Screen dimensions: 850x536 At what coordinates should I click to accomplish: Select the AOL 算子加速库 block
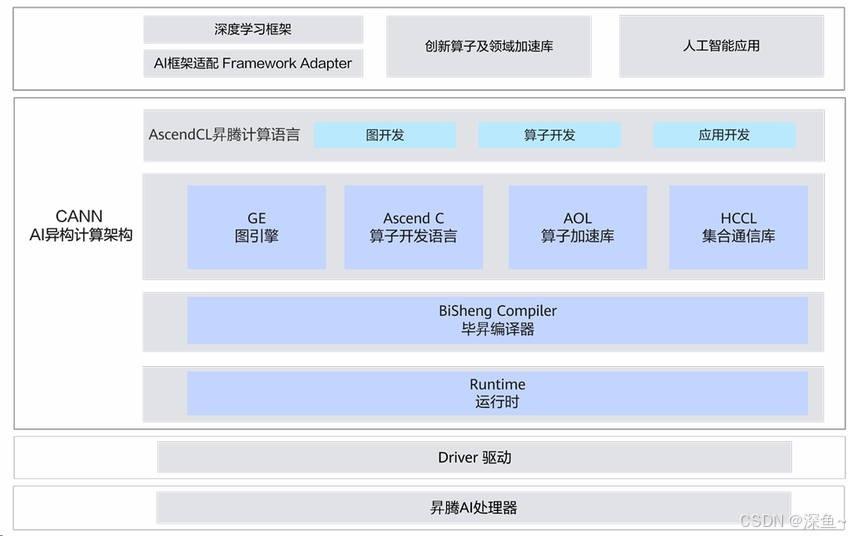[577, 227]
